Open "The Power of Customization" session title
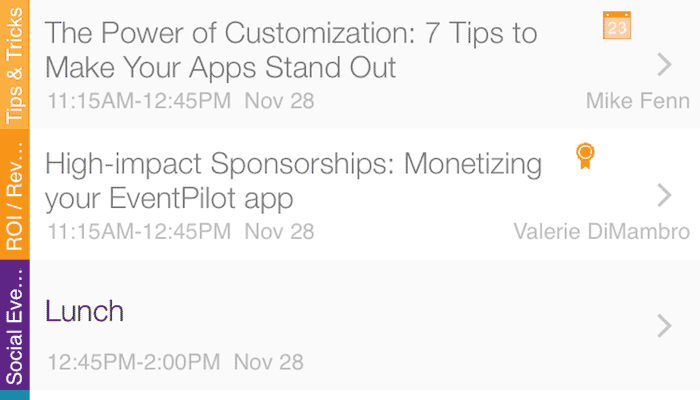The width and height of the screenshot is (700, 400). tap(291, 50)
